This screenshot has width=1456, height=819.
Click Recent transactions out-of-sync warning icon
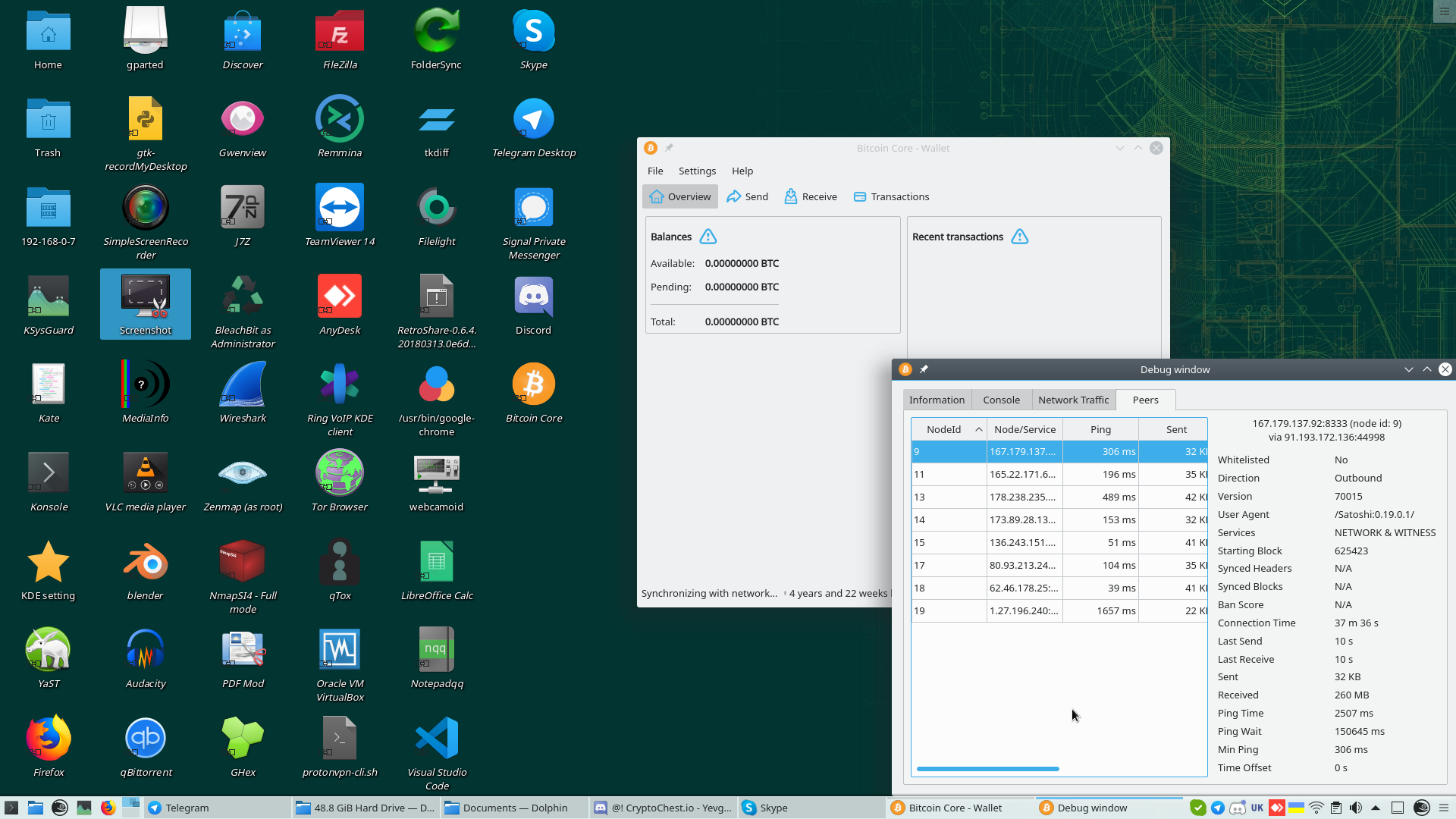point(1019,237)
